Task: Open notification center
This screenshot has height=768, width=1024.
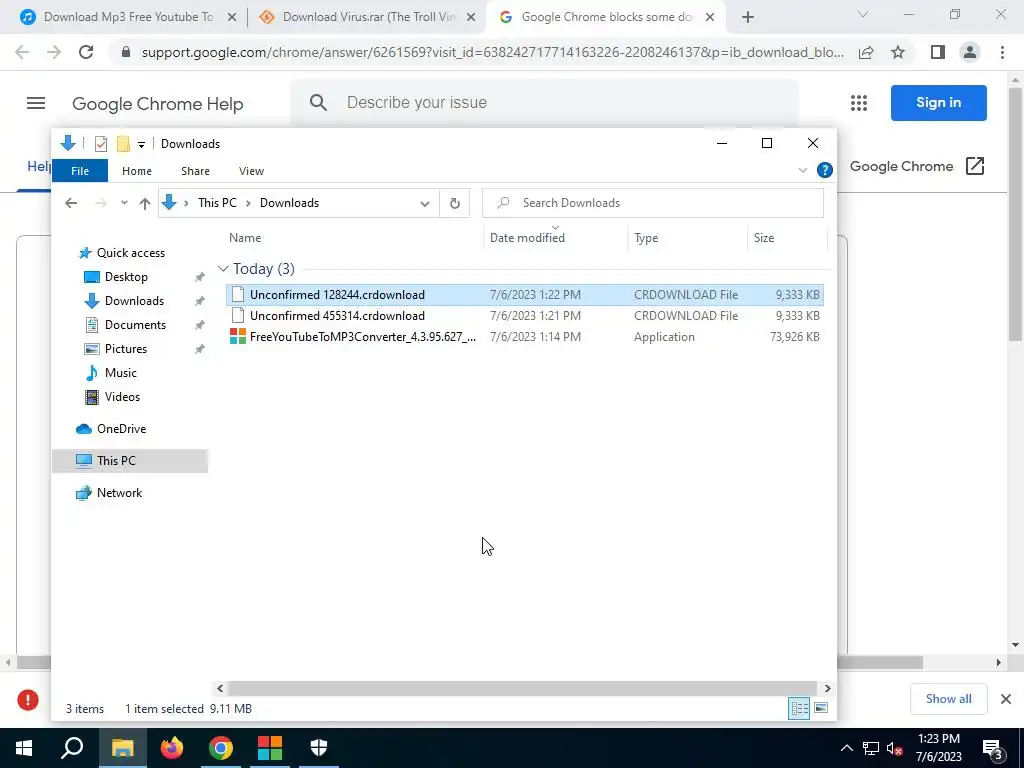Action: (993, 748)
